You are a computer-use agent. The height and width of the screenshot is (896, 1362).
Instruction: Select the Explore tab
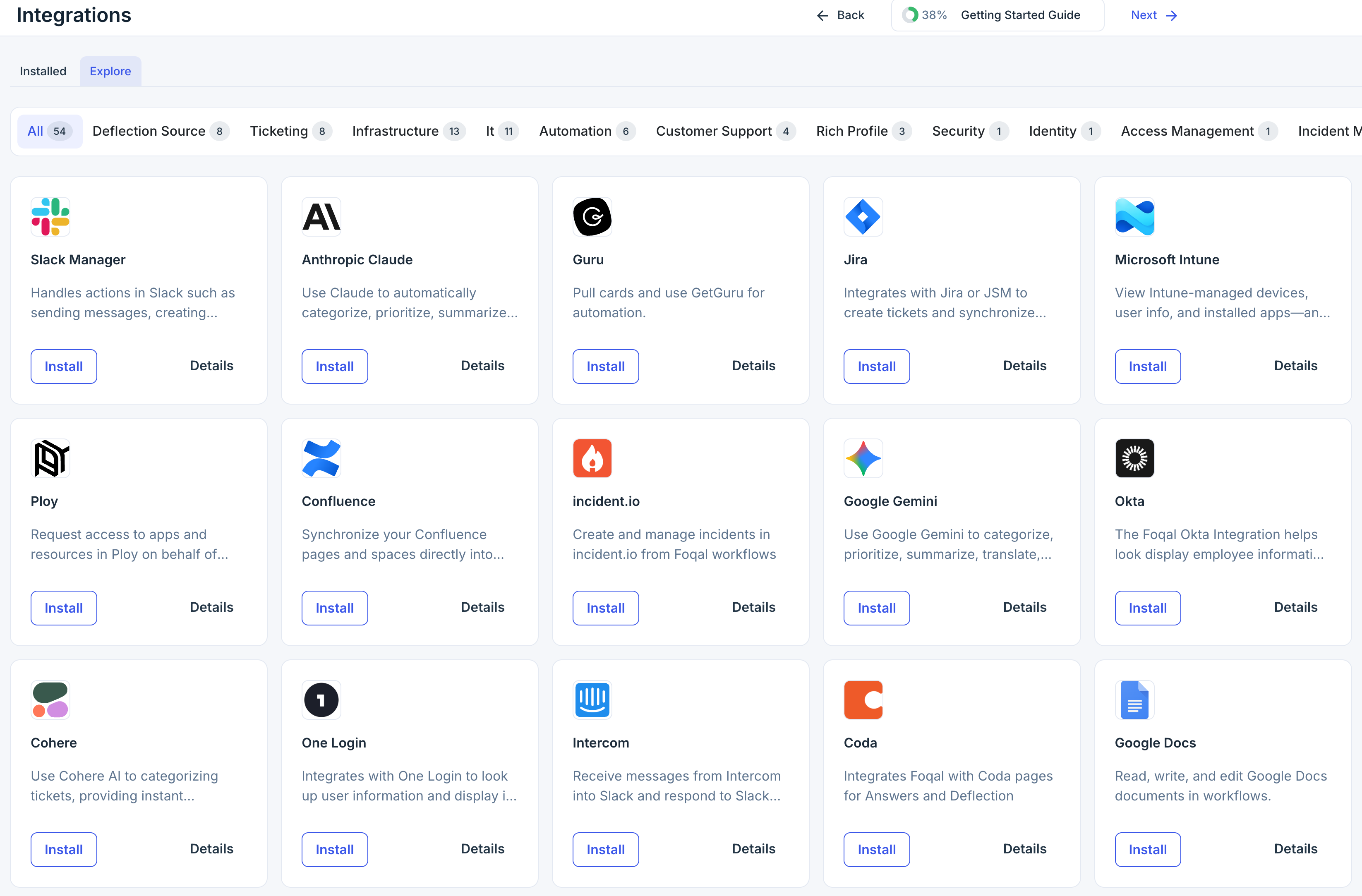pos(110,72)
